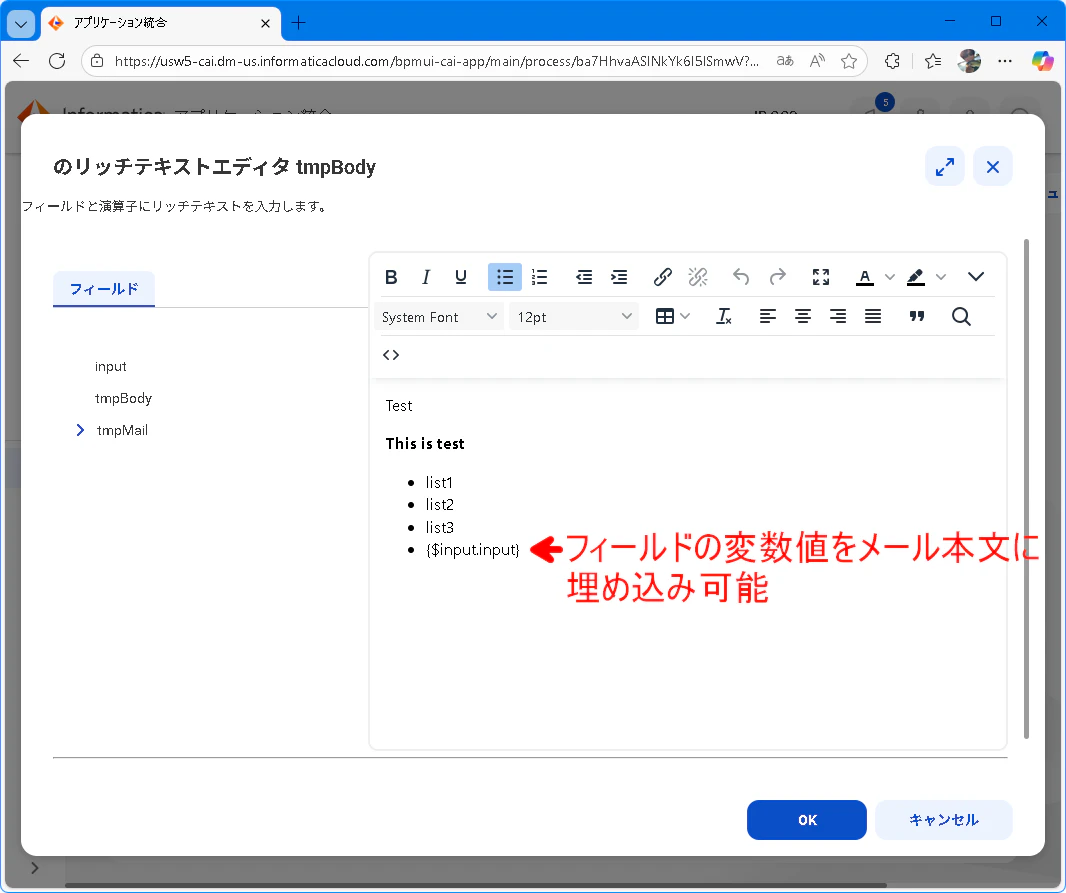Toggle Italic formatting in editor toolbar

pyautogui.click(x=426, y=277)
